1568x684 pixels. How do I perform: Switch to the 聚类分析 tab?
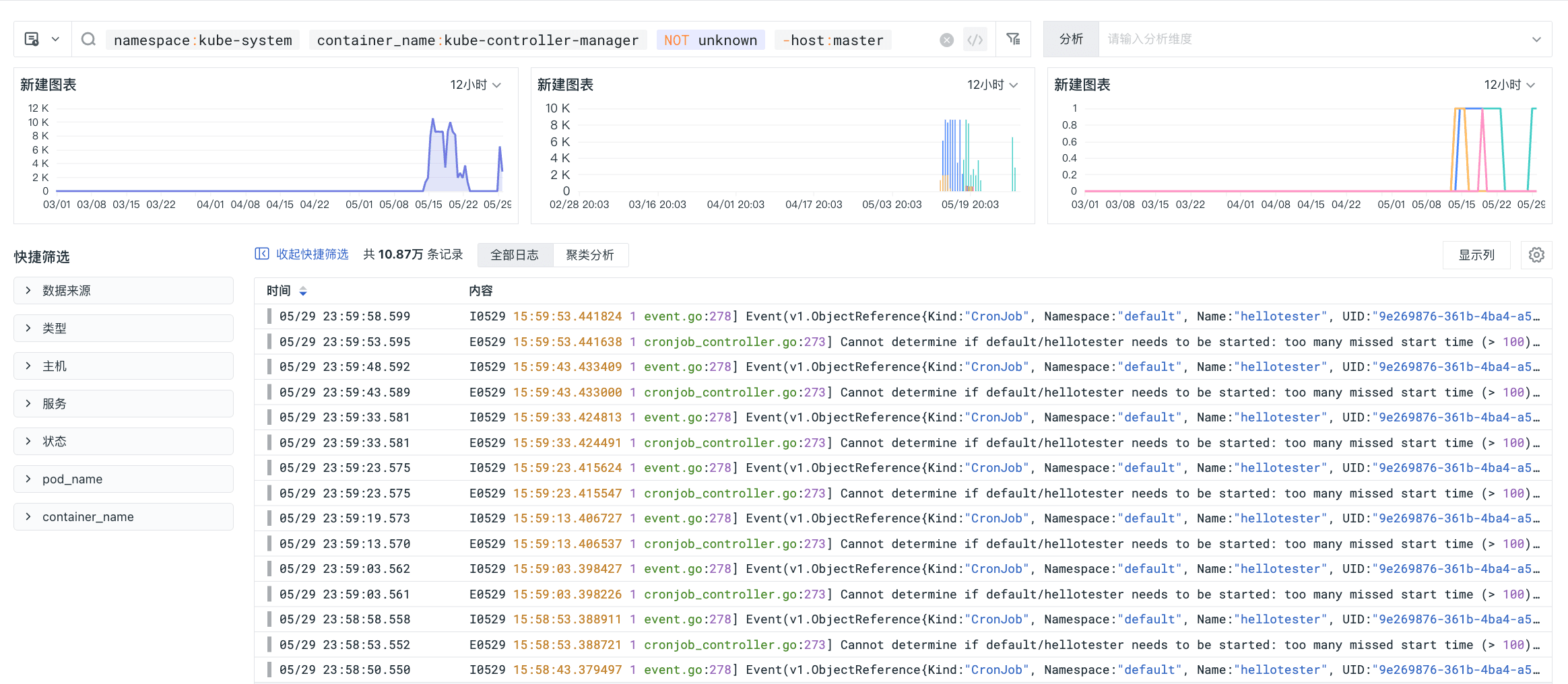pyautogui.click(x=590, y=255)
